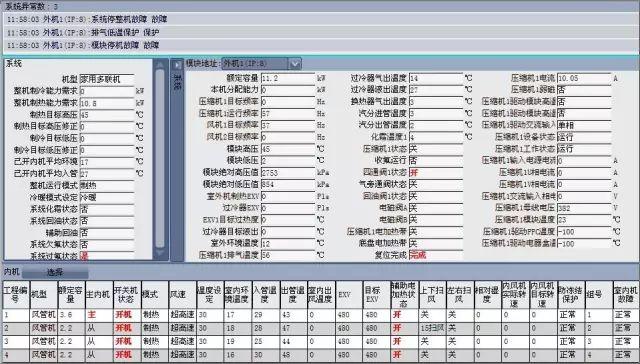
Task: Click the 压缩机1设备状态 field
Action: (584, 137)
